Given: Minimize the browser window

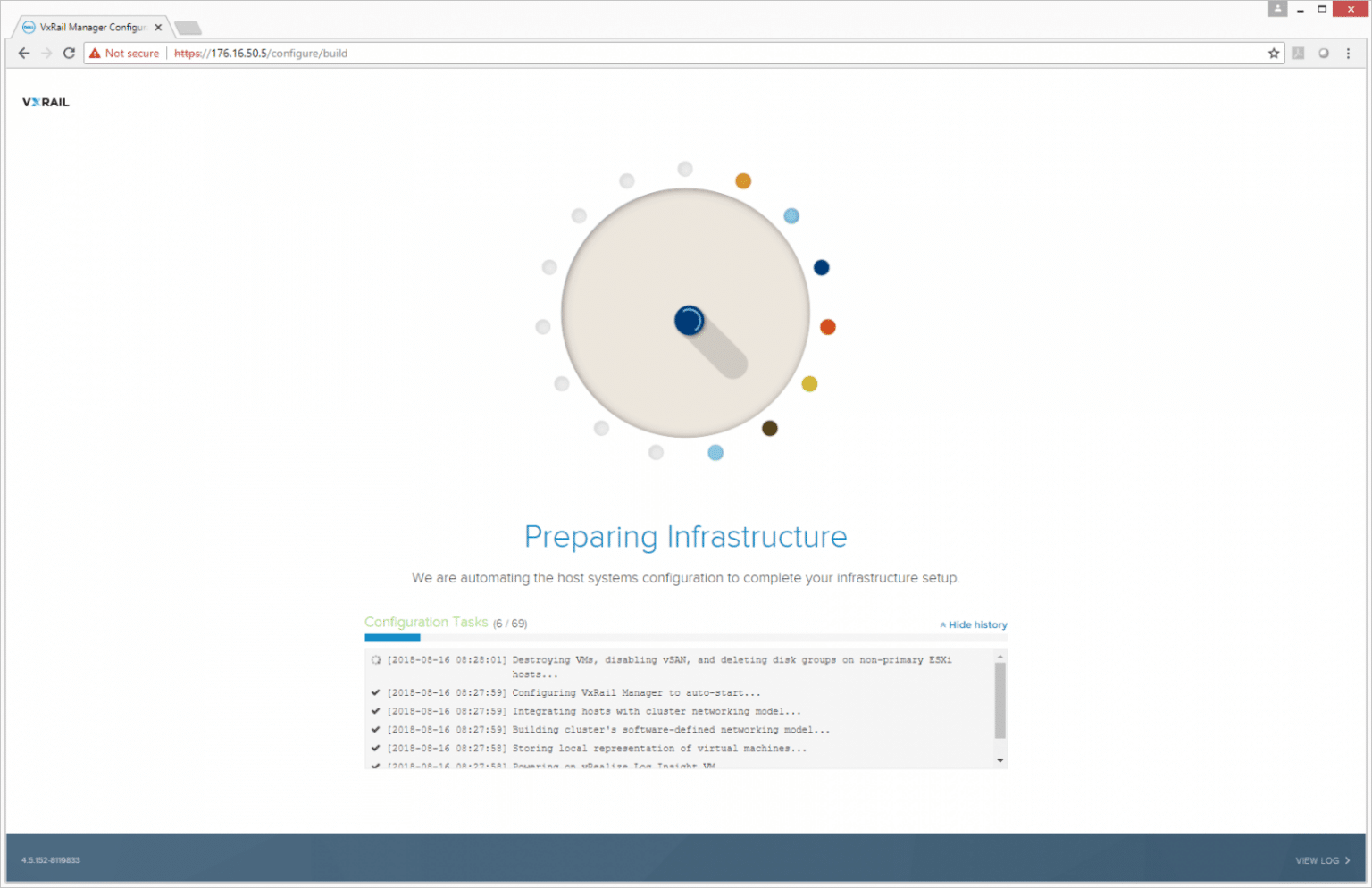Looking at the screenshot, I should [x=1301, y=10].
